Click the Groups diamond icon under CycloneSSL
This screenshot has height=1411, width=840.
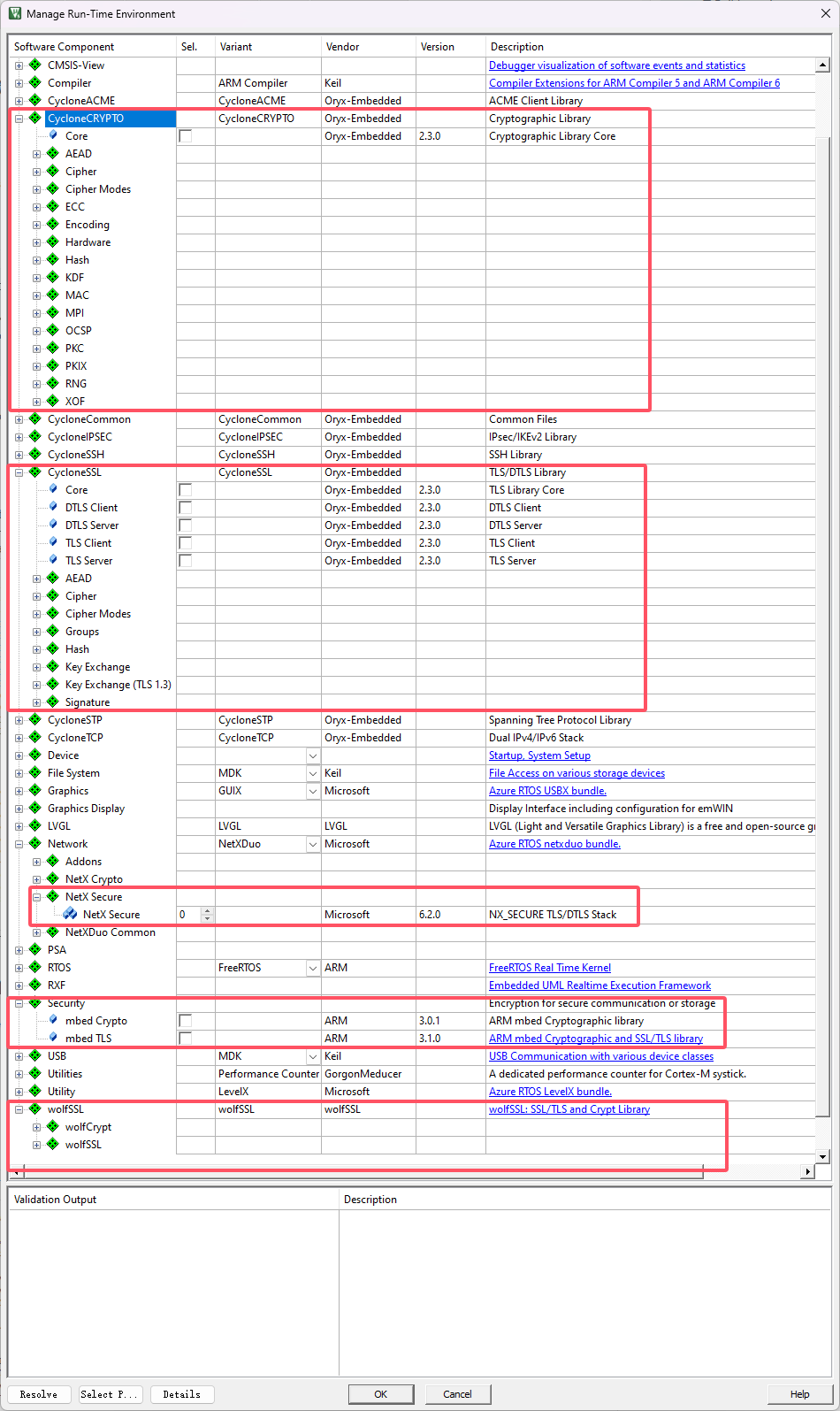click(x=52, y=631)
